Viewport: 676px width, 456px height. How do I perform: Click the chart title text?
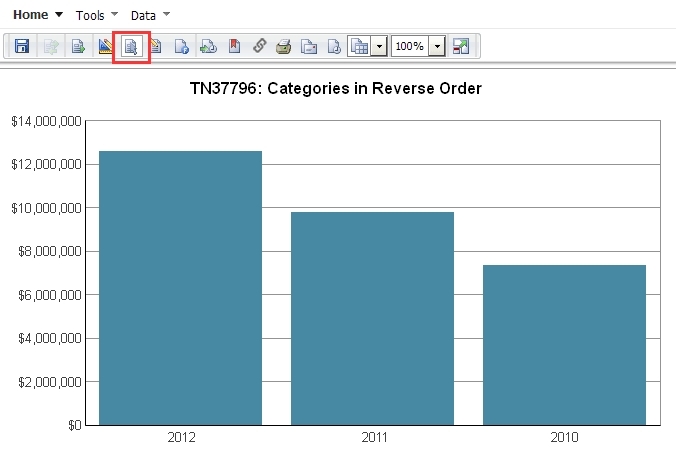pyautogui.click(x=336, y=89)
